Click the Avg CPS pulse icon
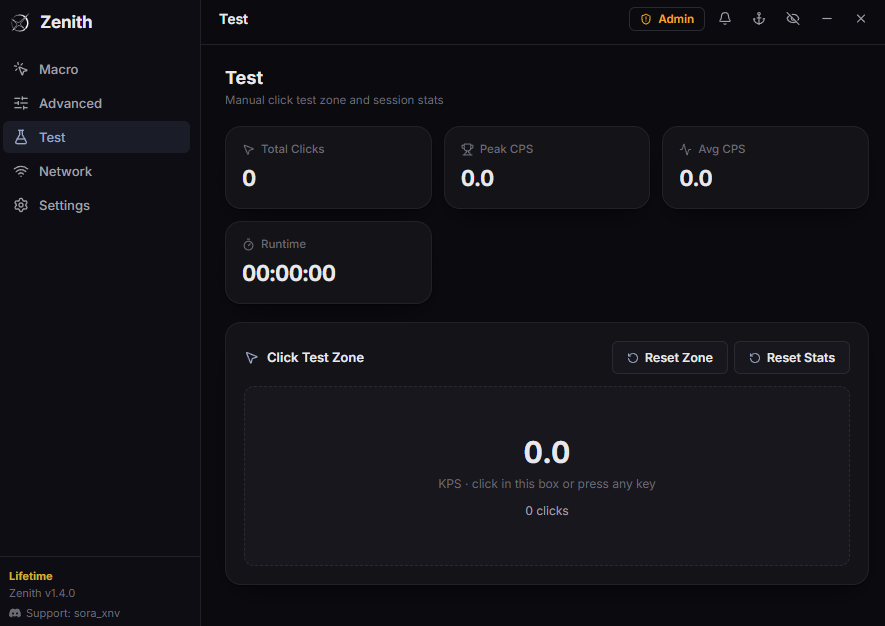 pyautogui.click(x=685, y=149)
